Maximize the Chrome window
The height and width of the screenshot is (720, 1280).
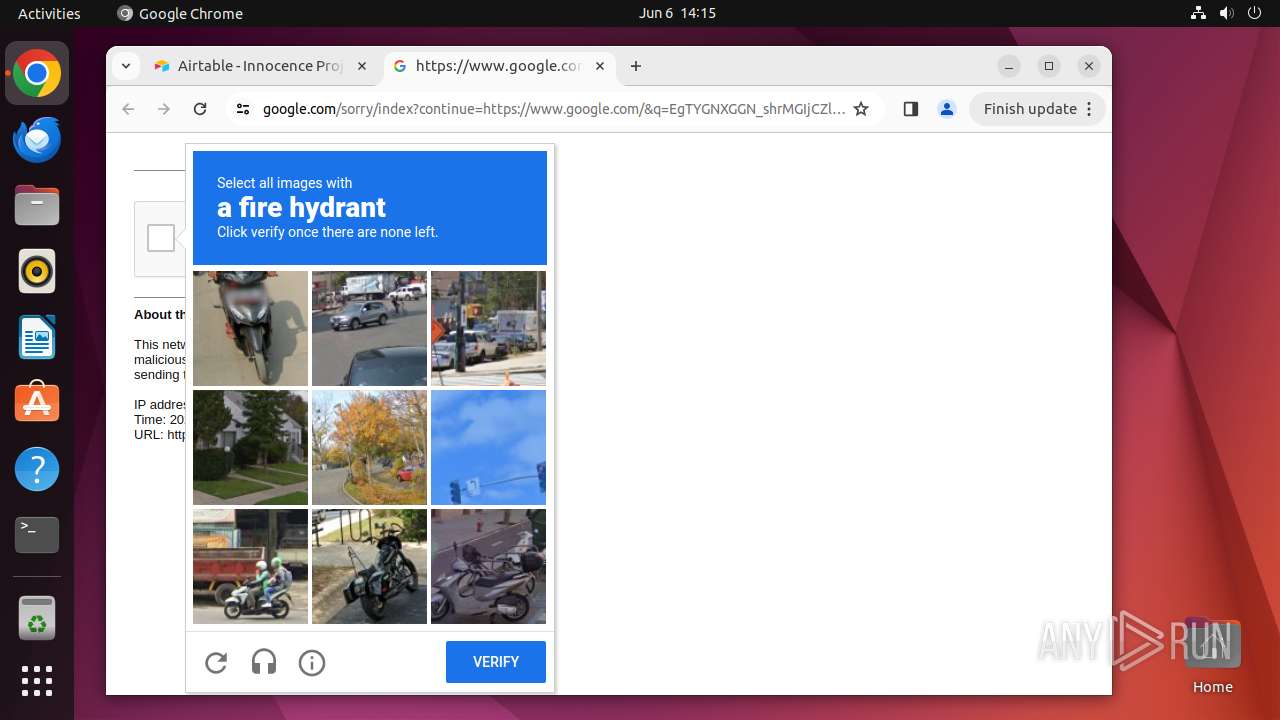1049,66
